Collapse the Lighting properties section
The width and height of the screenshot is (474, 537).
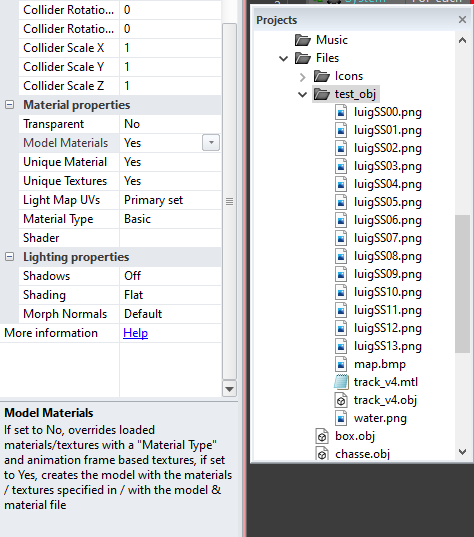click(x=10, y=257)
